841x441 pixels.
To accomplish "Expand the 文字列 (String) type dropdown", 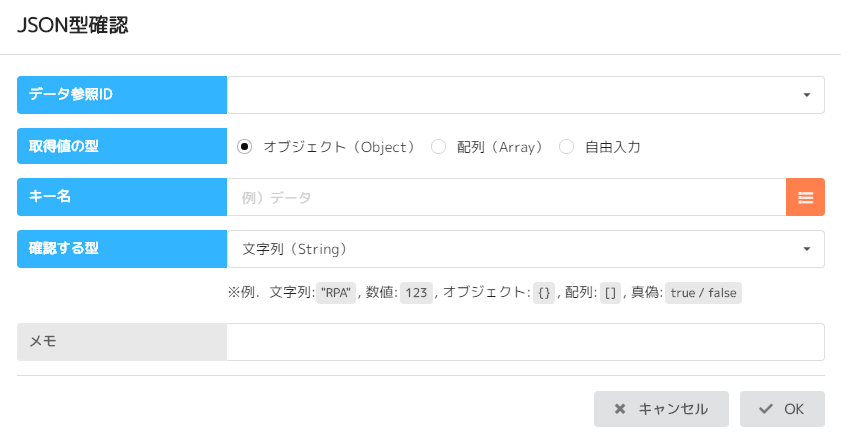I will (526, 250).
